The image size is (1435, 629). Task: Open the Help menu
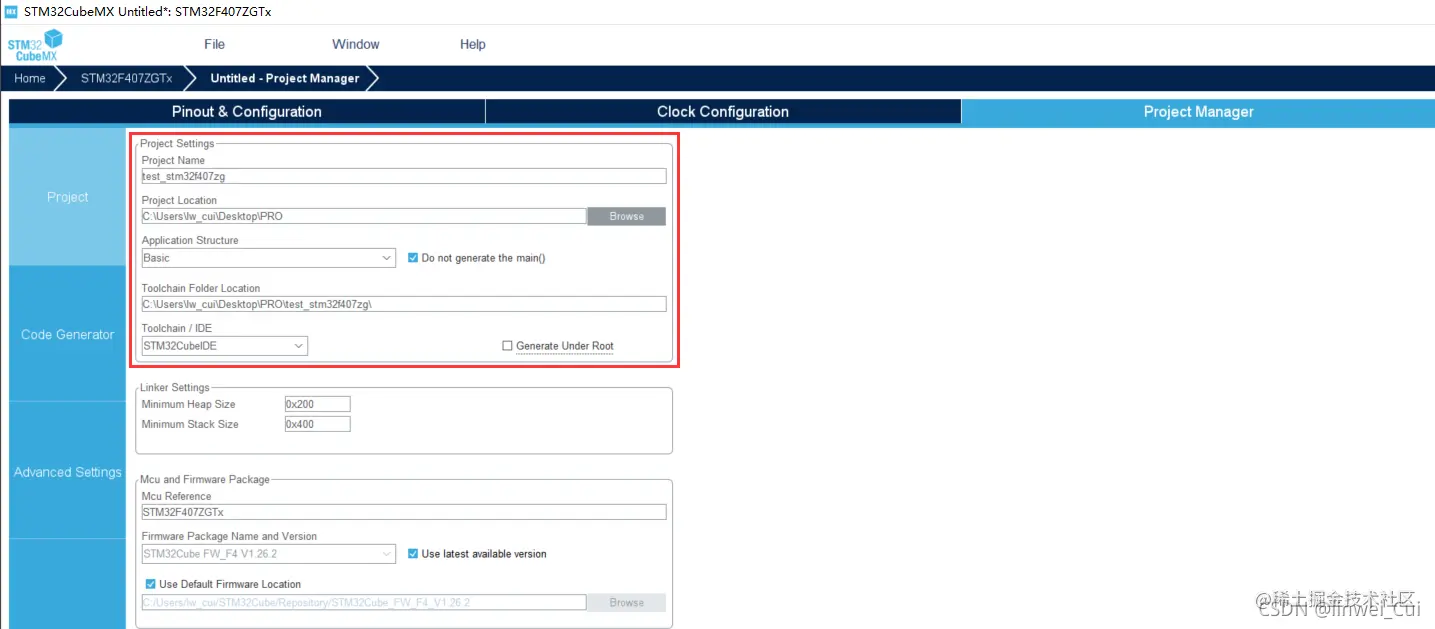[473, 44]
